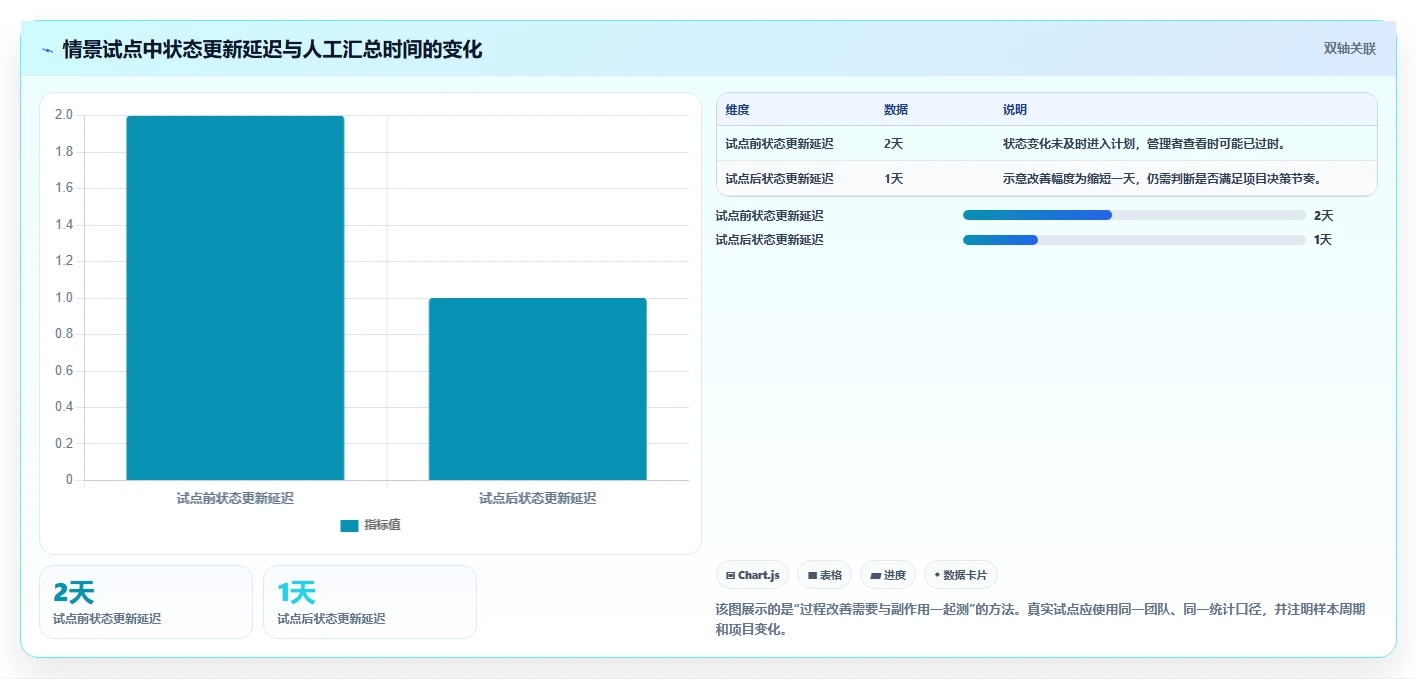Select table cell 试点后状态更新延迟
This screenshot has width=1417, height=679.
coord(780,179)
